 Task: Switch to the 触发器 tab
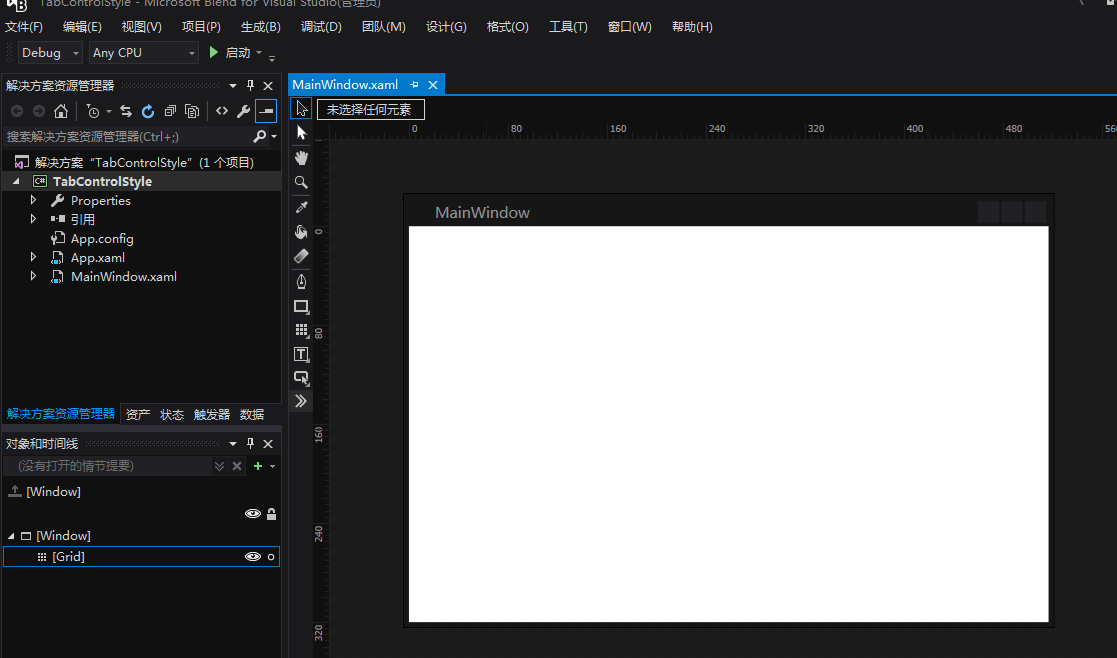[212, 414]
